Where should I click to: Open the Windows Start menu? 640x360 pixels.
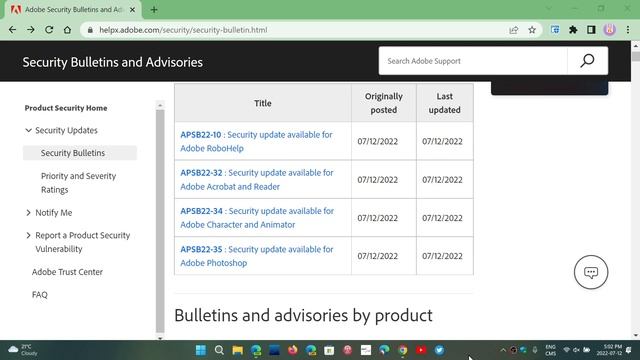(201, 350)
